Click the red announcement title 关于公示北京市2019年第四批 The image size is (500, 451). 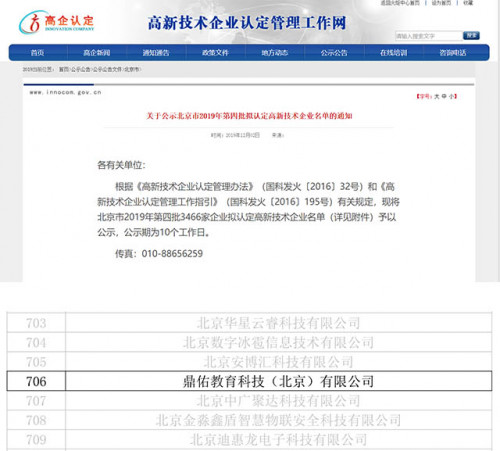click(x=249, y=116)
